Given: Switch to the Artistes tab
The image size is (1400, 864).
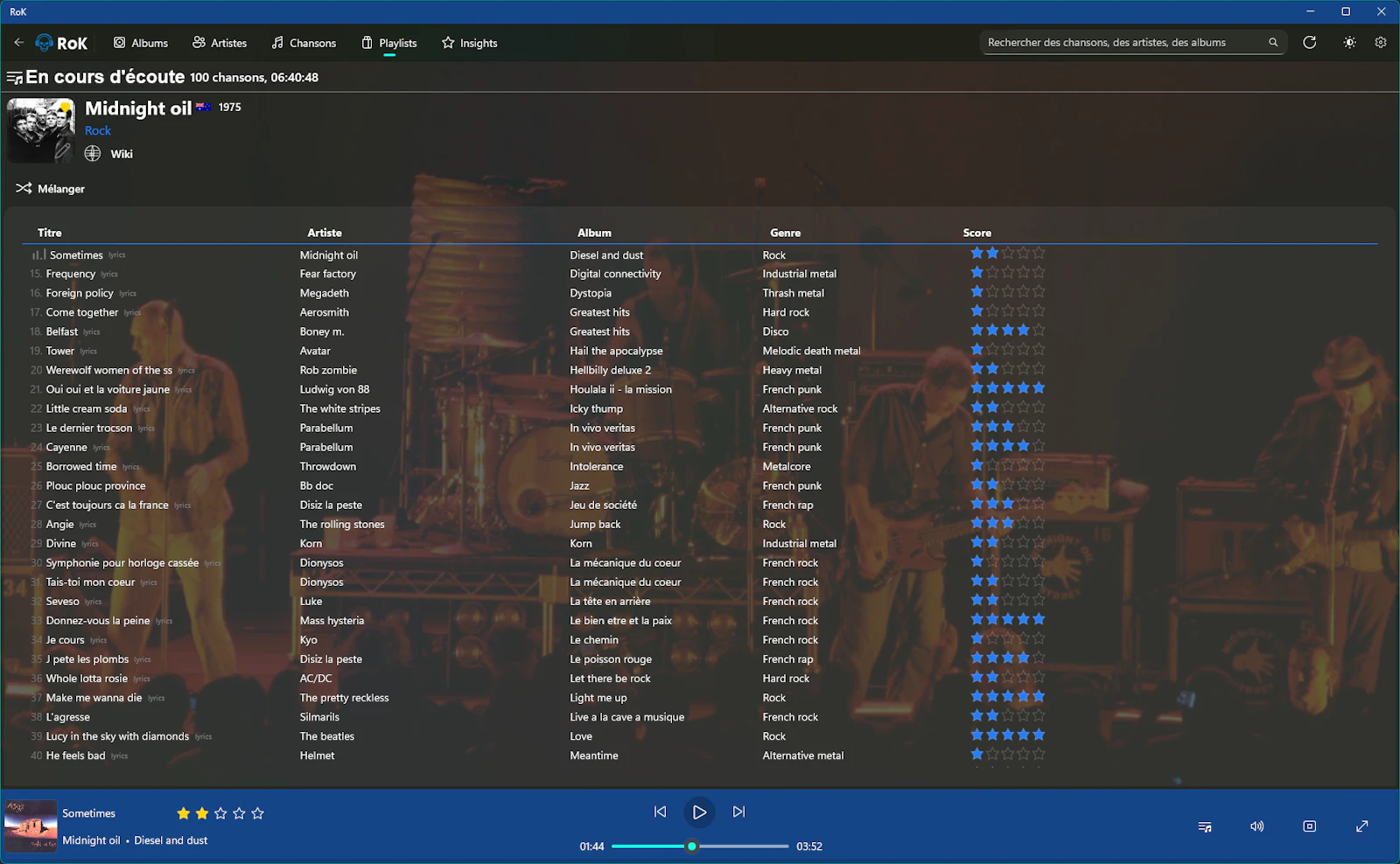Looking at the screenshot, I should pyautogui.click(x=220, y=43).
